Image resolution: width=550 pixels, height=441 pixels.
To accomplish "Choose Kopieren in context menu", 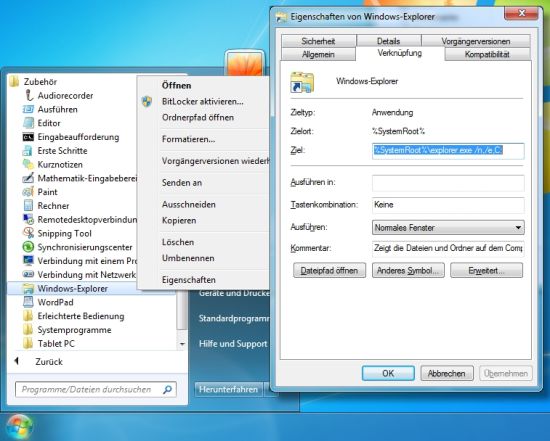I will (x=179, y=221).
